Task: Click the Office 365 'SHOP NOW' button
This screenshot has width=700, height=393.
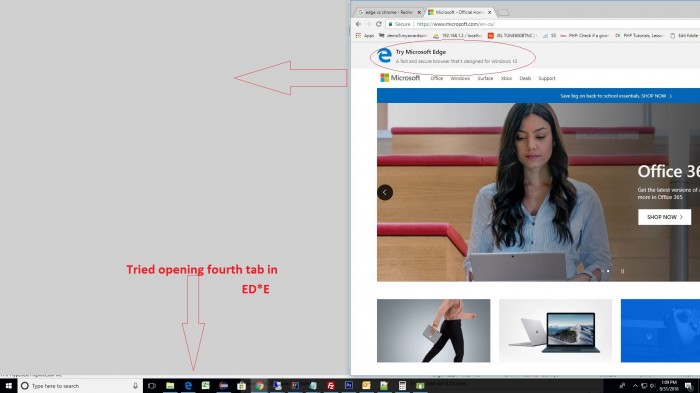Action: point(664,217)
